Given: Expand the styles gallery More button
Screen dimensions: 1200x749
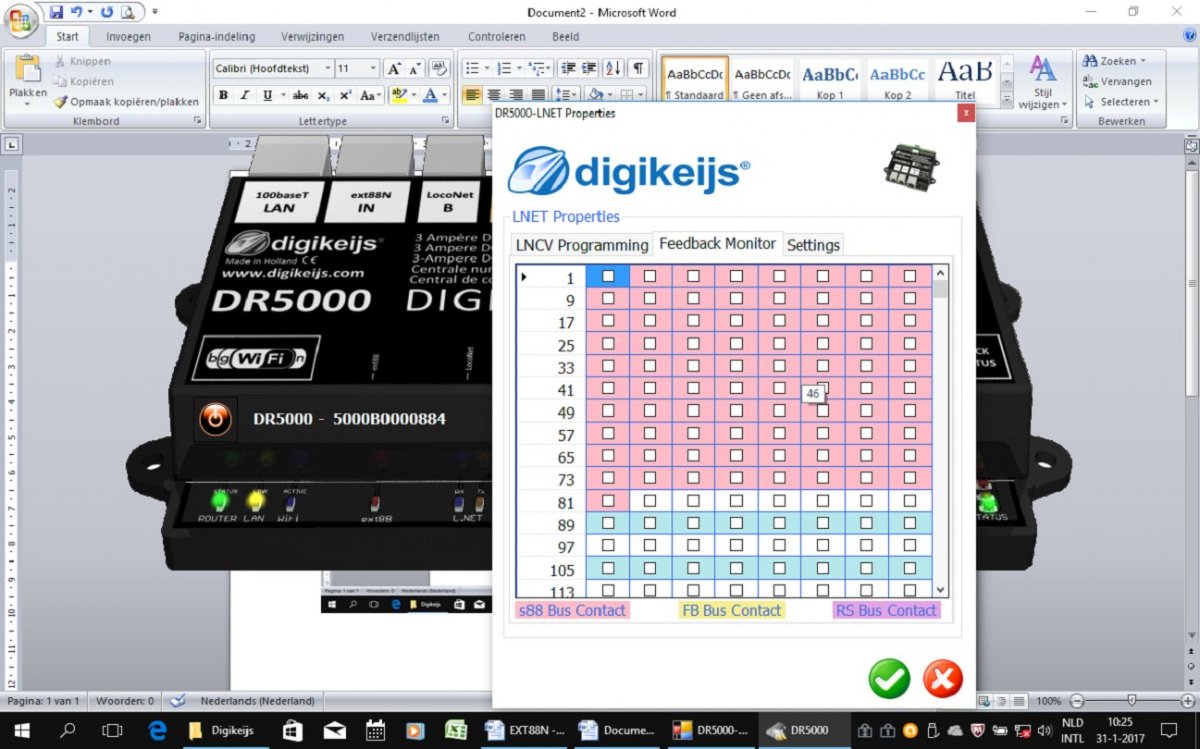Looking at the screenshot, I should pos(1008,100).
